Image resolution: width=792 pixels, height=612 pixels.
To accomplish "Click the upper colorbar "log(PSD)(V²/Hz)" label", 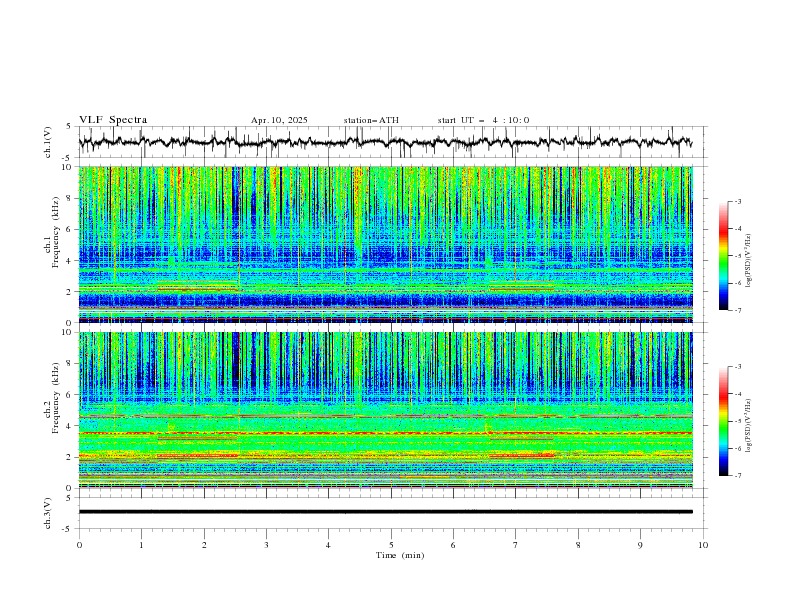I will click(x=750, y=261).
